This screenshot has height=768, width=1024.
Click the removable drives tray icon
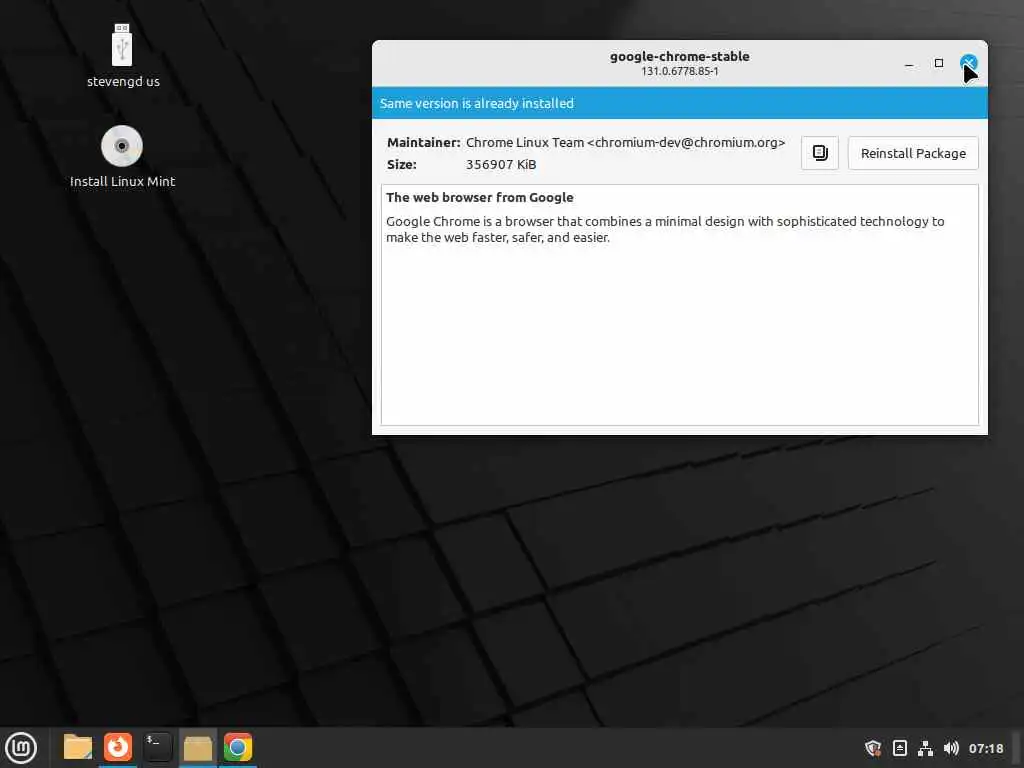tap(899, 748)
